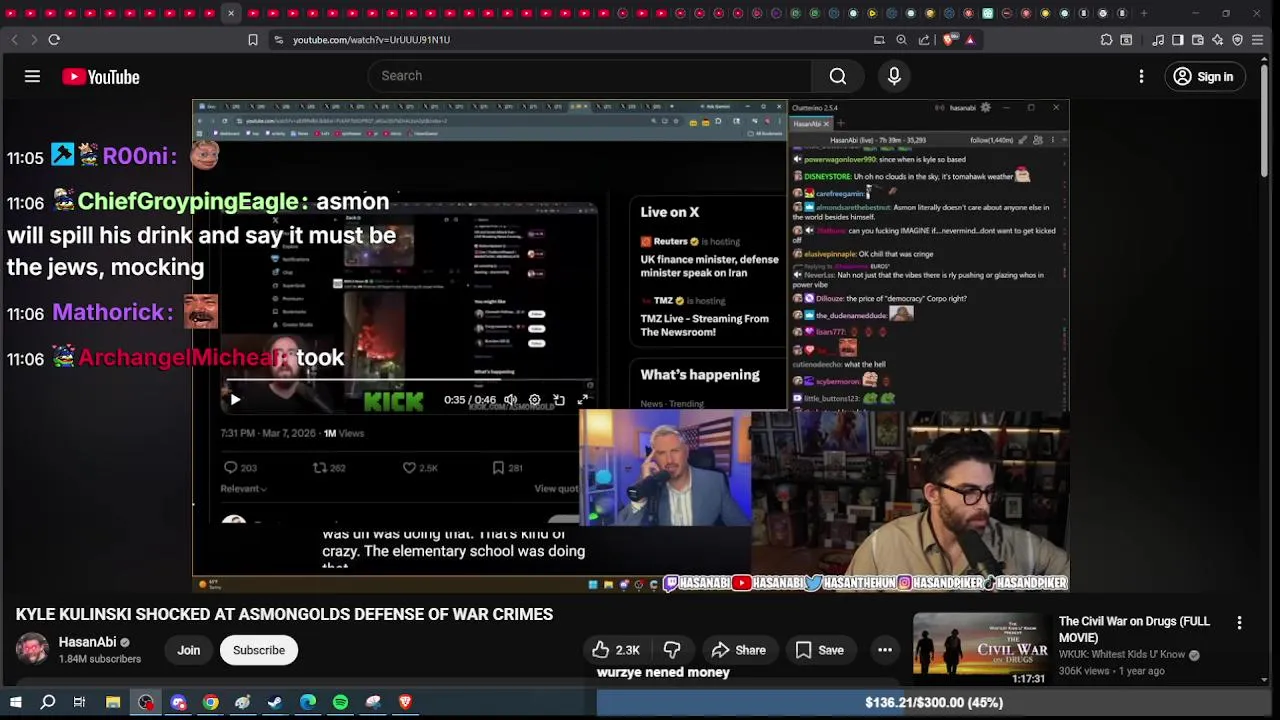
Task: Click the Sign in button
Action: pyautogui.click(x=1203, y=76)
